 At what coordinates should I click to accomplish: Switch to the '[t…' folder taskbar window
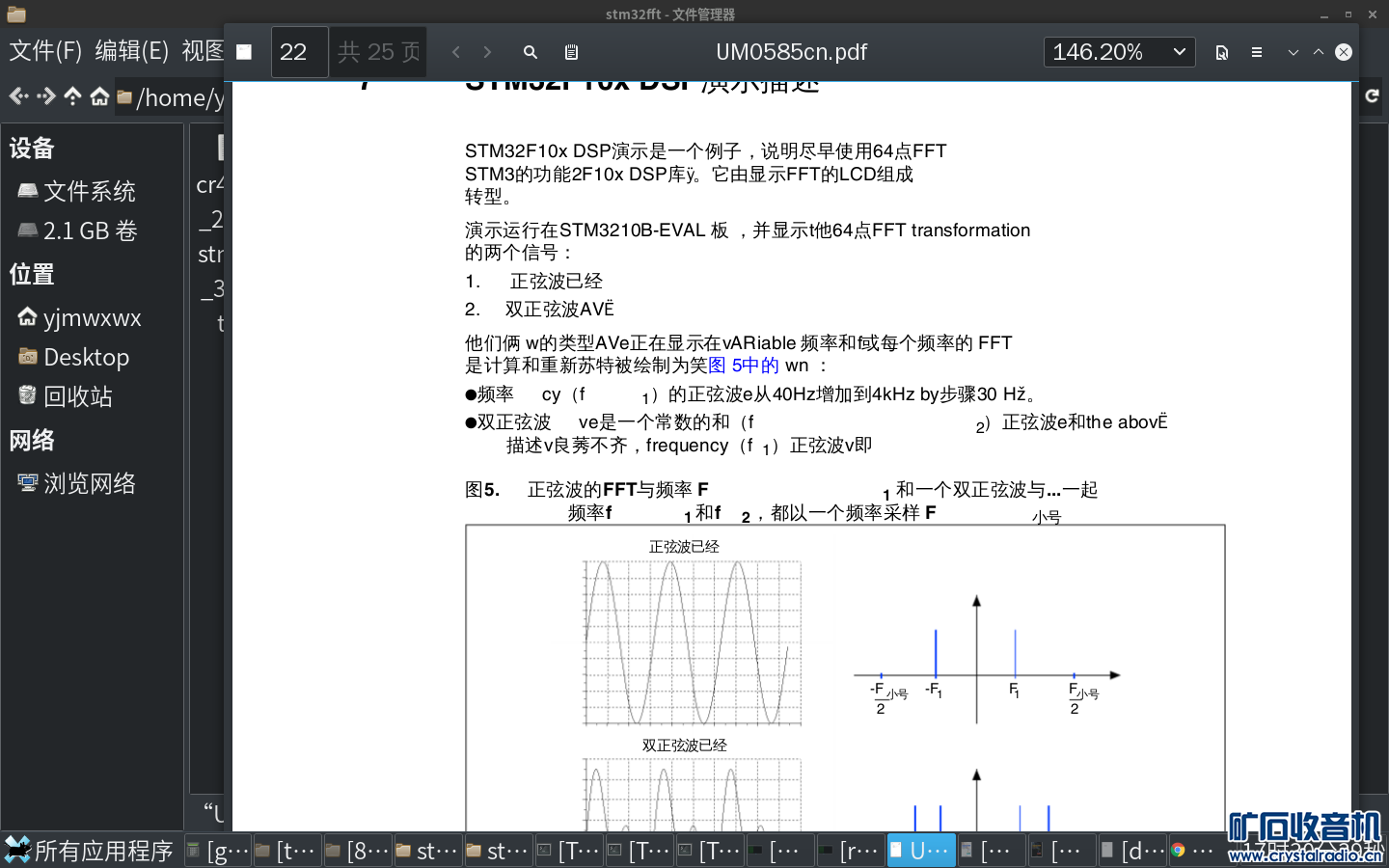click(287, 851)
